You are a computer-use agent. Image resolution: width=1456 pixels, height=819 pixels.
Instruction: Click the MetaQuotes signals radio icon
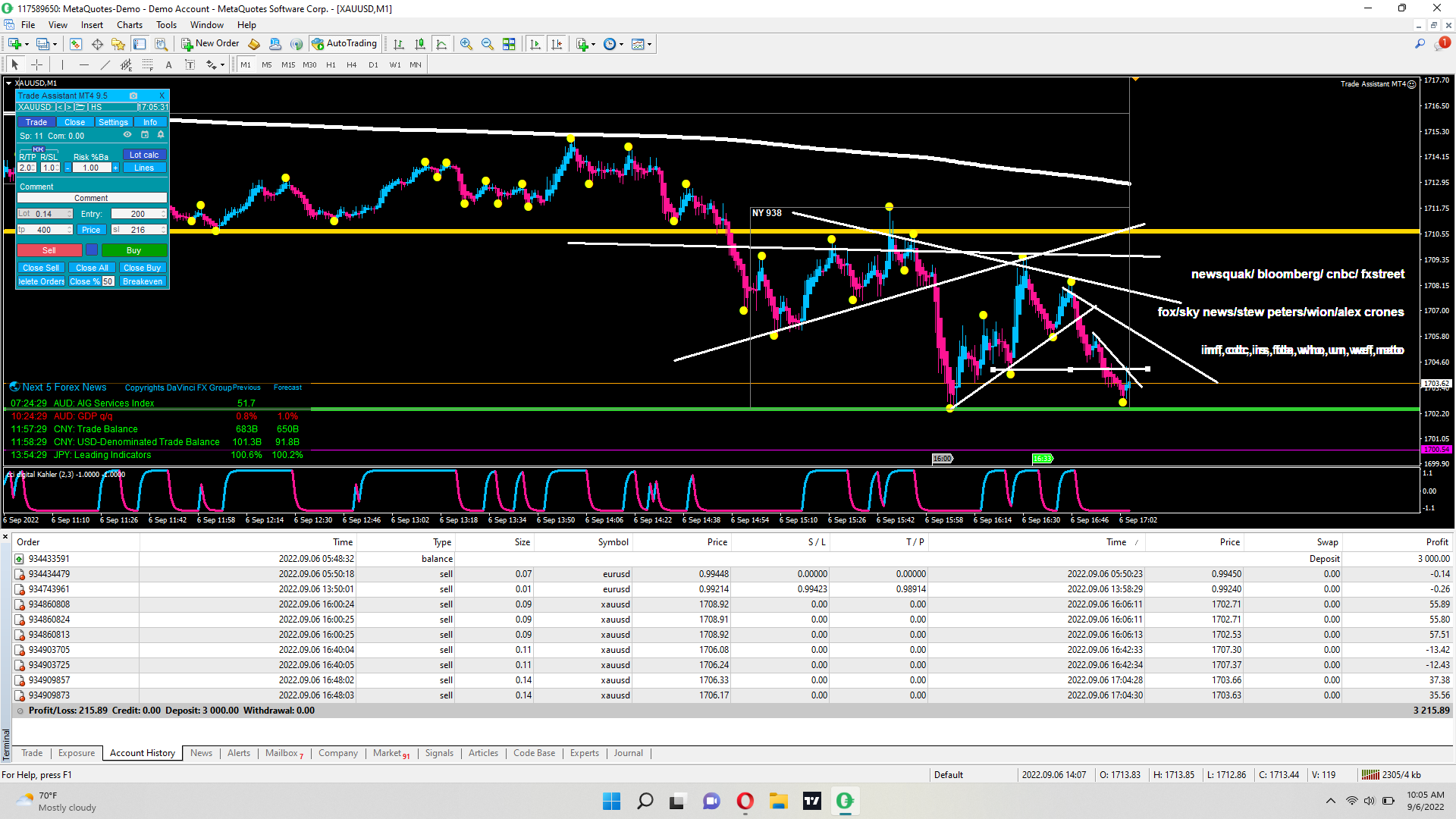[297, 44]
